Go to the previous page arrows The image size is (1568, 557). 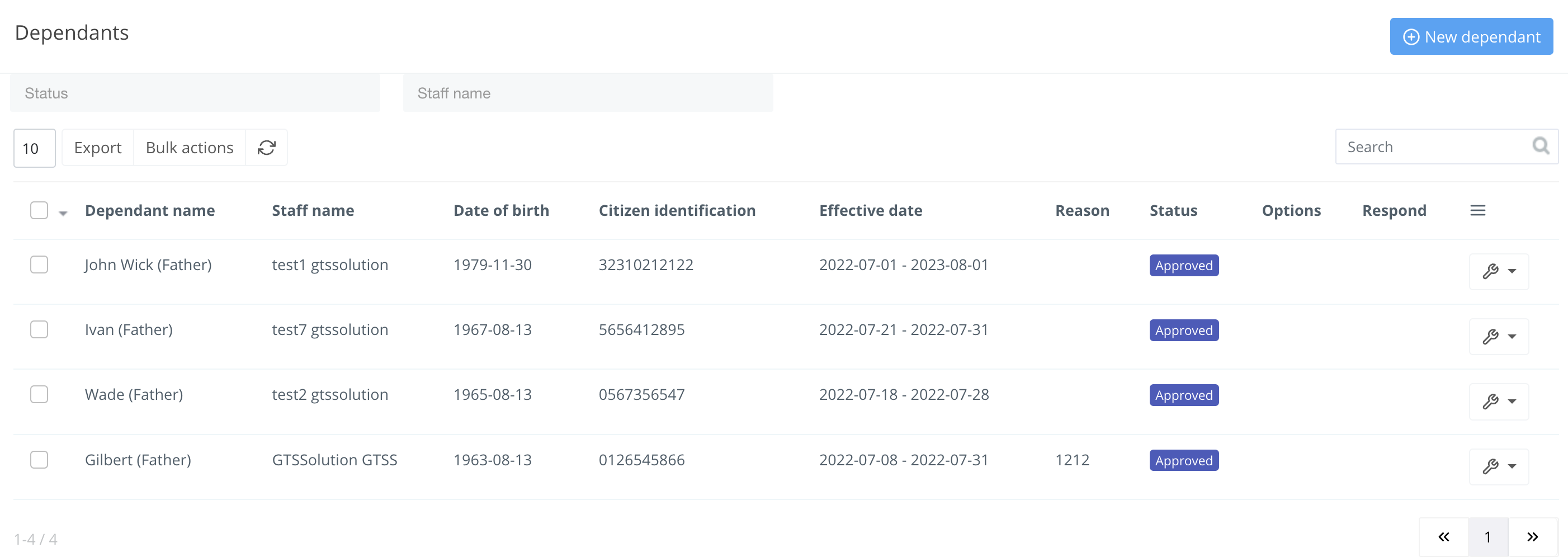[x=1443, y=537]
